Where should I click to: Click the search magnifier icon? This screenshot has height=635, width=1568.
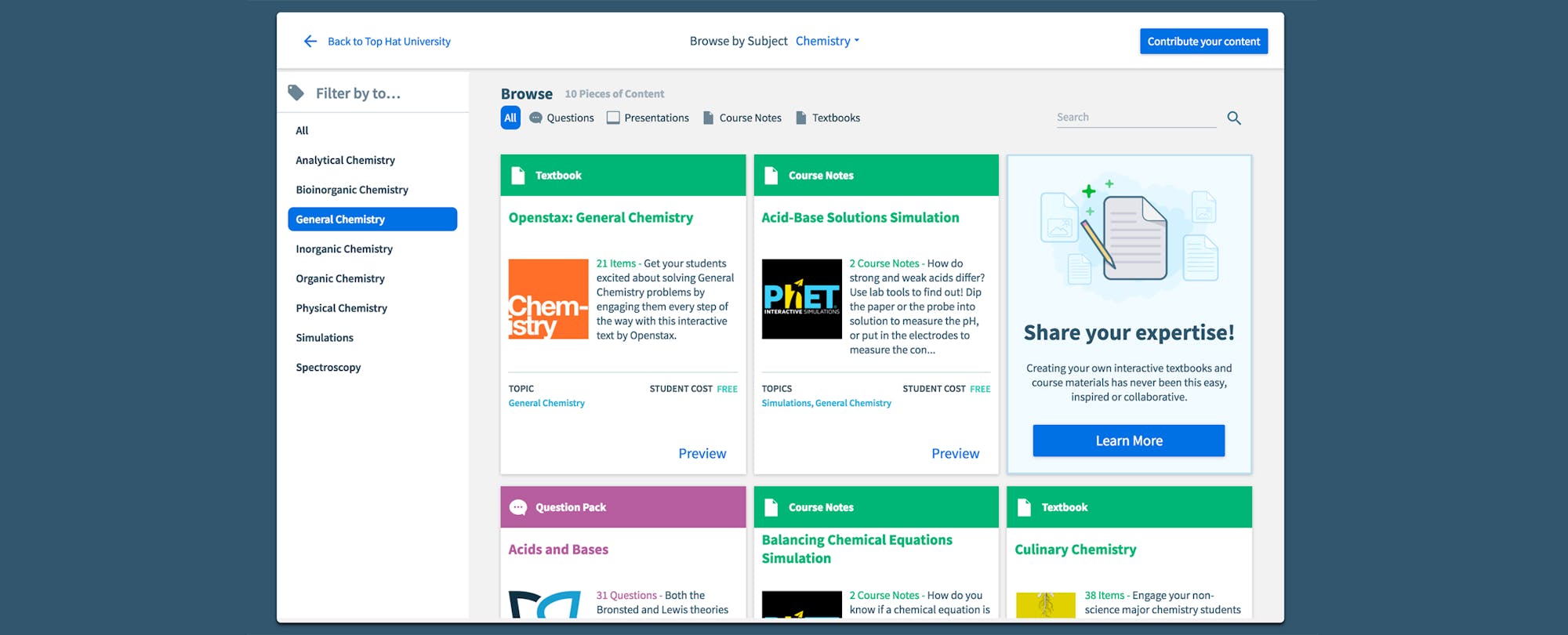tap(1234, 118)
